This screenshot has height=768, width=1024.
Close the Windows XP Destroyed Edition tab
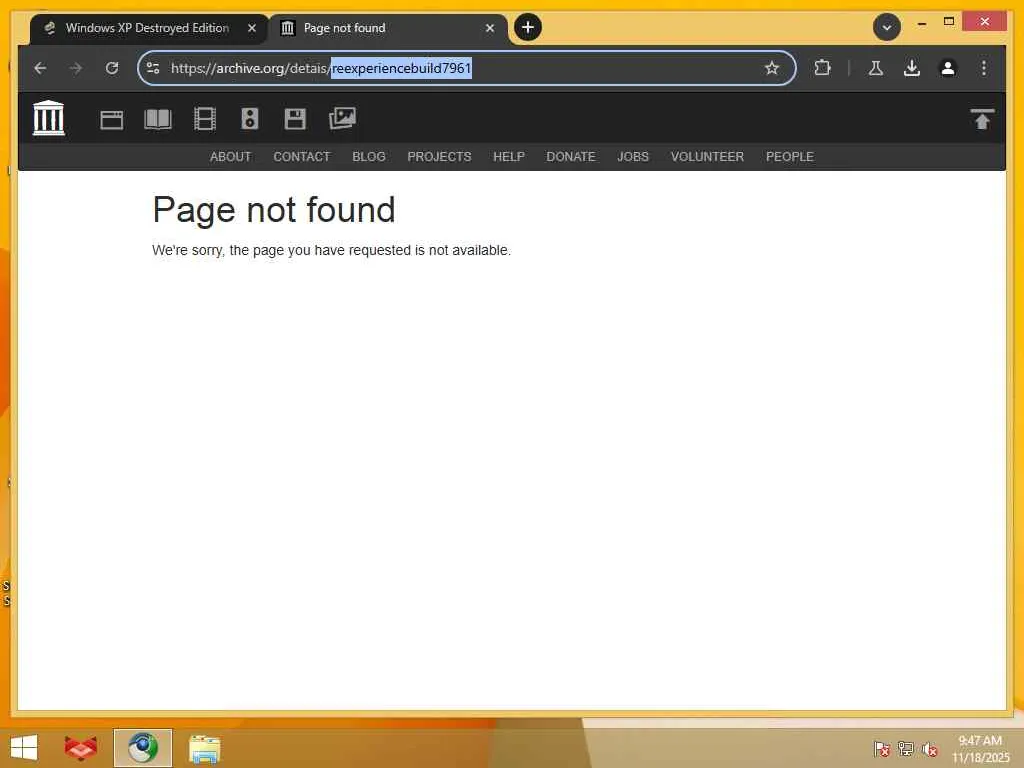252,28
